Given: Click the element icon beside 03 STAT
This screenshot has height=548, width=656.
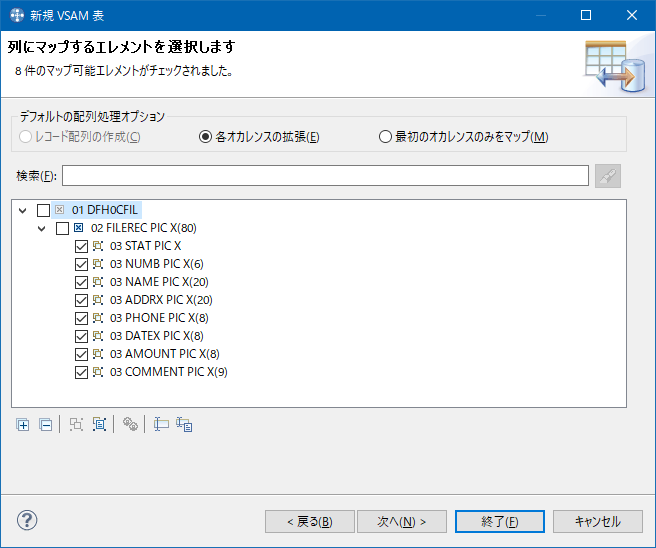Looking at the screenshot, I should tap(98, 246).
